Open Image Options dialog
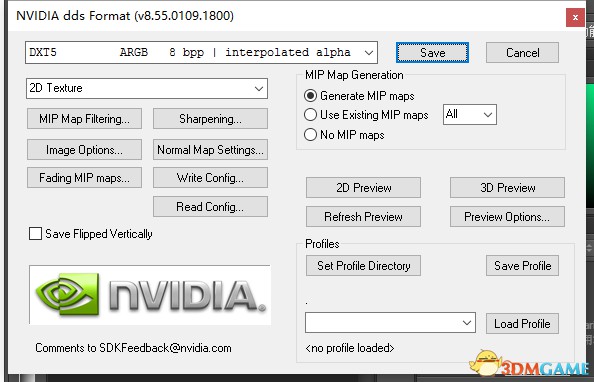The width and height of the screenshot is (594, 382). click(x=84, y=150)
